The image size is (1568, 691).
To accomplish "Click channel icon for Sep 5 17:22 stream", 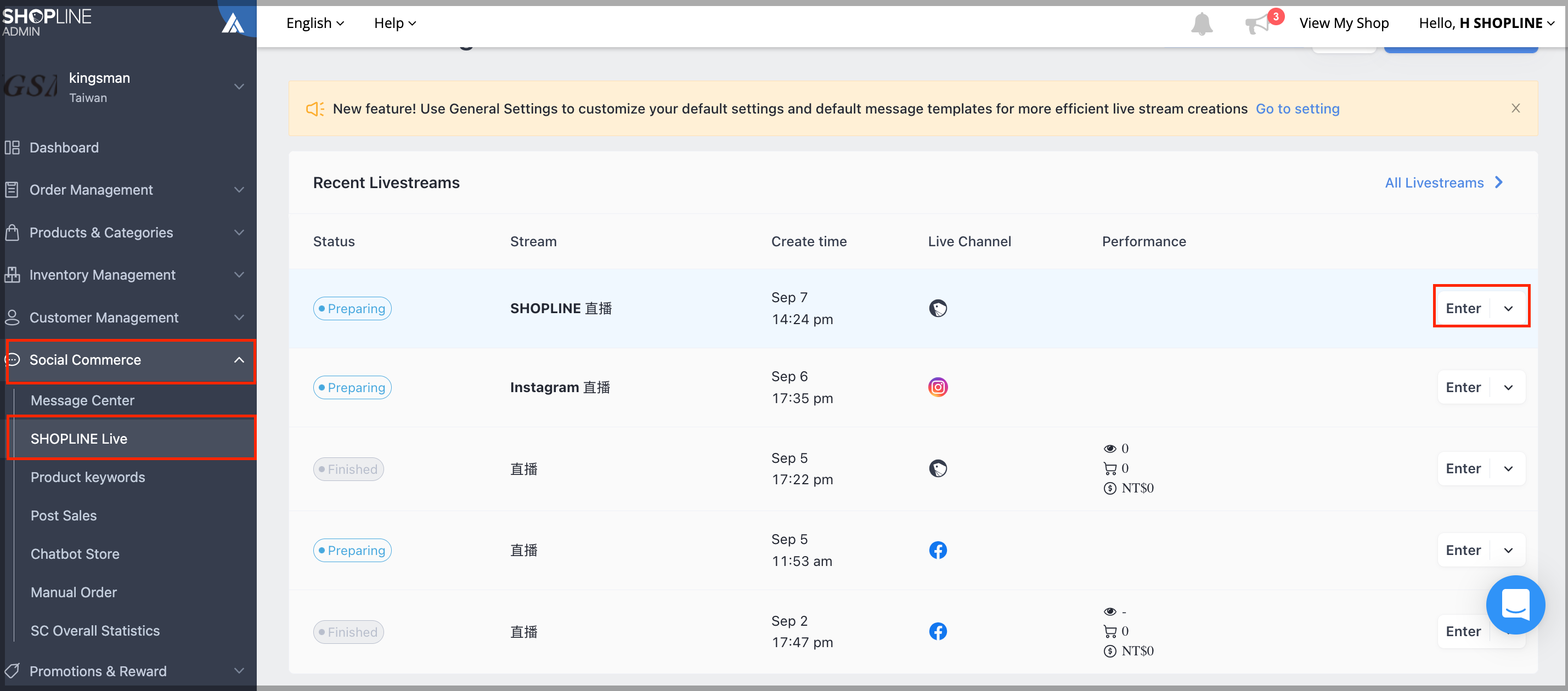I will 938,468.
